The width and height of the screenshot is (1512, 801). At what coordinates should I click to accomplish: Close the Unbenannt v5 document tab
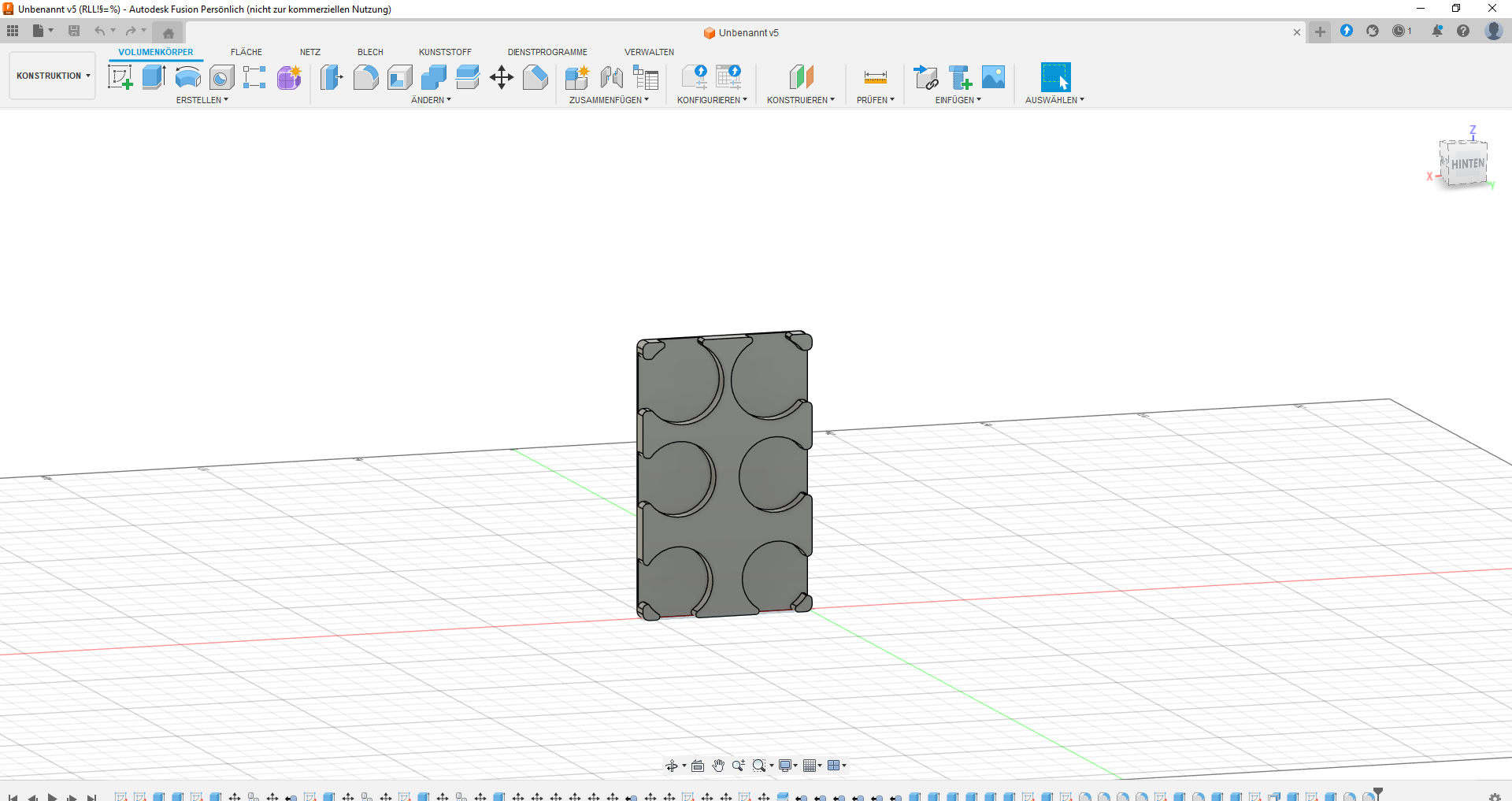pos(1297,32)
